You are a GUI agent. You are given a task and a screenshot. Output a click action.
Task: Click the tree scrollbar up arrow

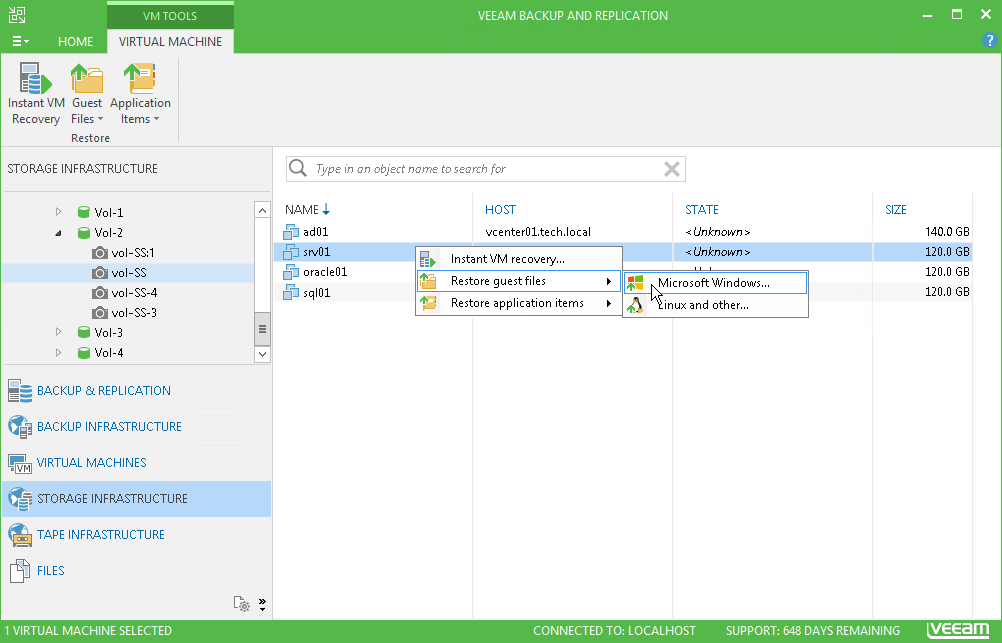262,210
